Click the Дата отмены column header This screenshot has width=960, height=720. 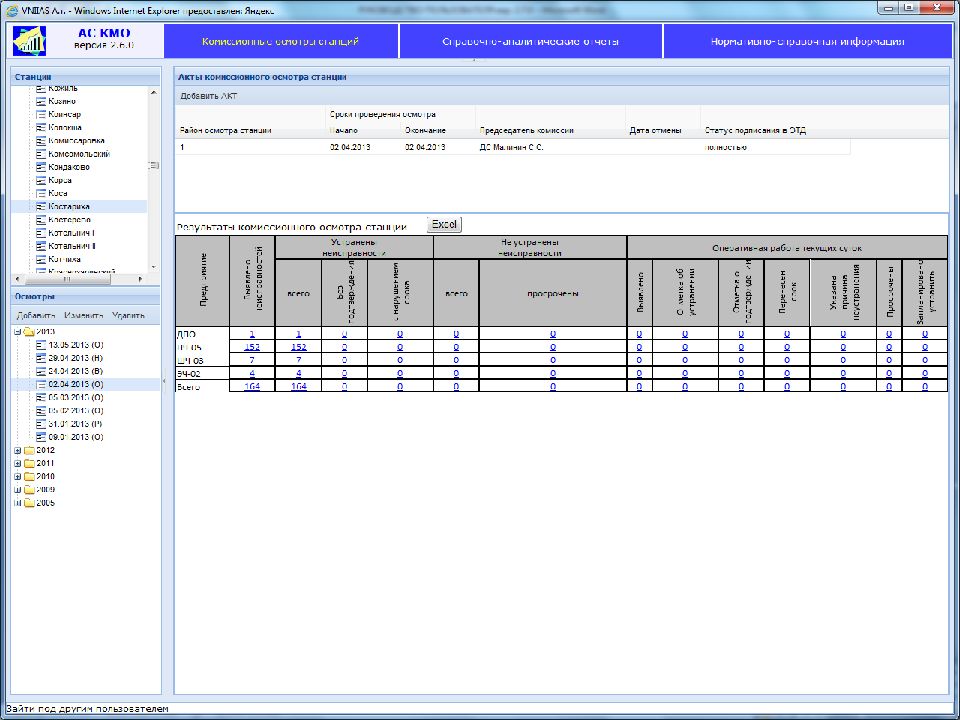pyautogui.click(x=655, y=130)
